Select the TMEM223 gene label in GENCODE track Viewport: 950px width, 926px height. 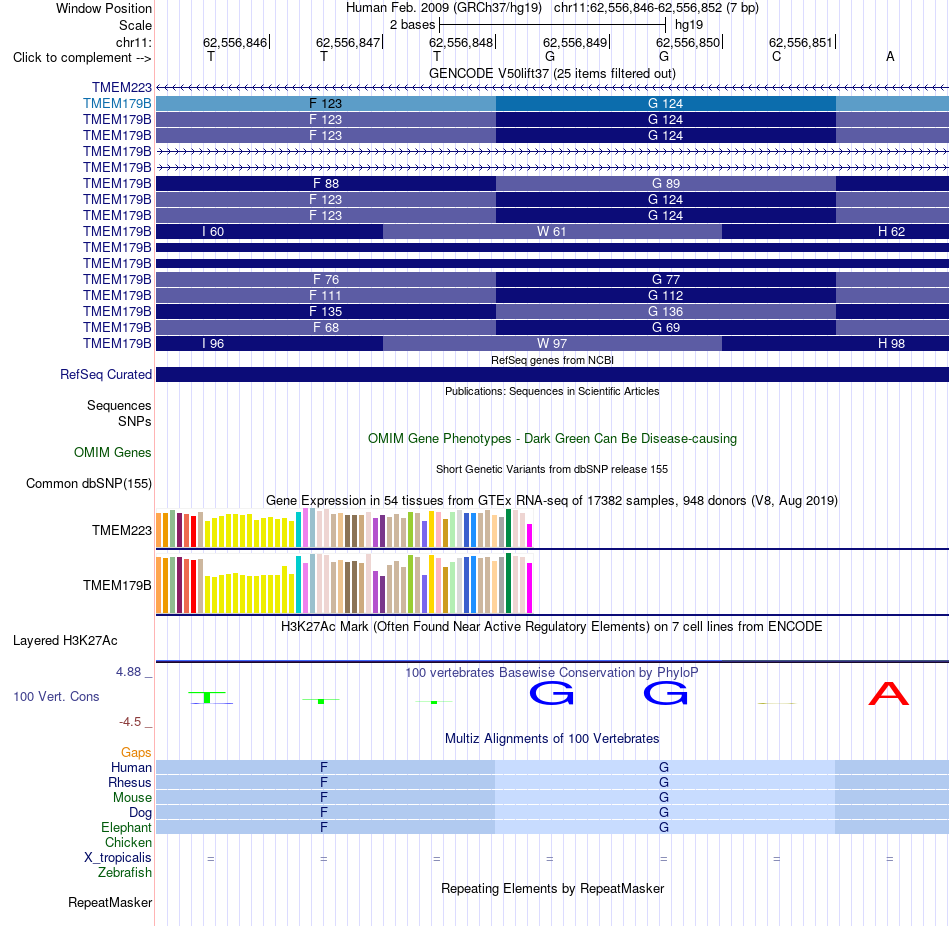122,87
